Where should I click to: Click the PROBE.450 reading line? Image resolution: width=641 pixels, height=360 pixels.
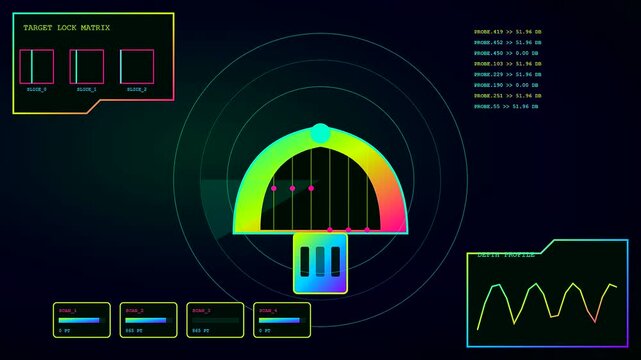506,53
